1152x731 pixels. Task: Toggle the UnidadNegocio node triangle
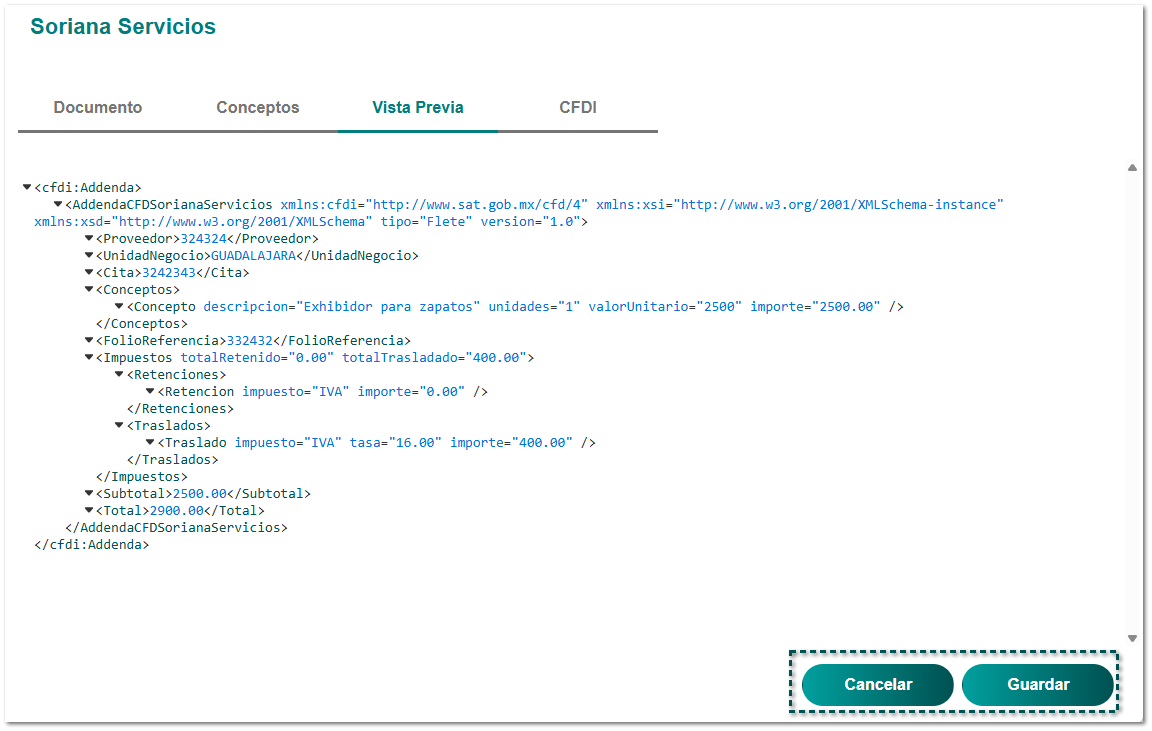tap(89, 255)
